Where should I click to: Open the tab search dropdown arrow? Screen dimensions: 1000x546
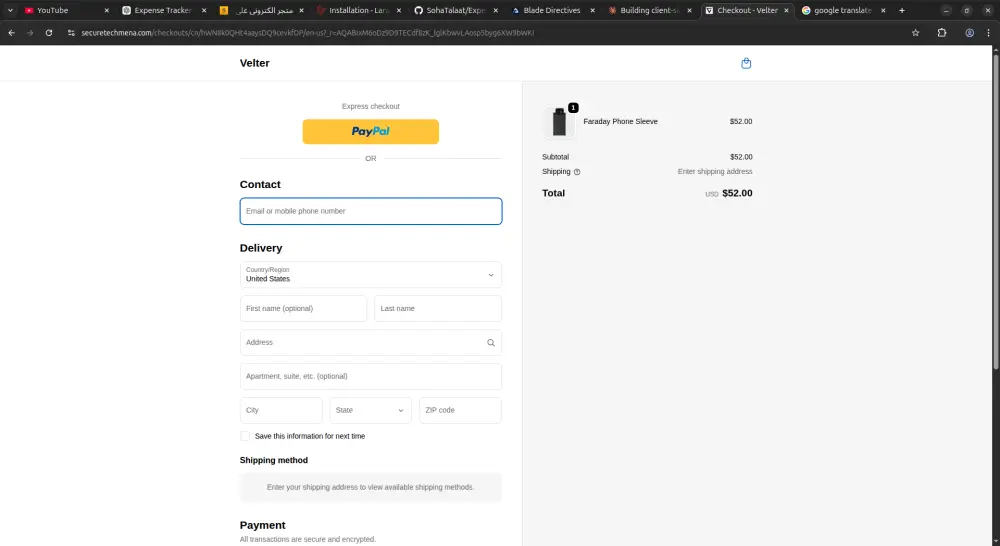[9, 10]
